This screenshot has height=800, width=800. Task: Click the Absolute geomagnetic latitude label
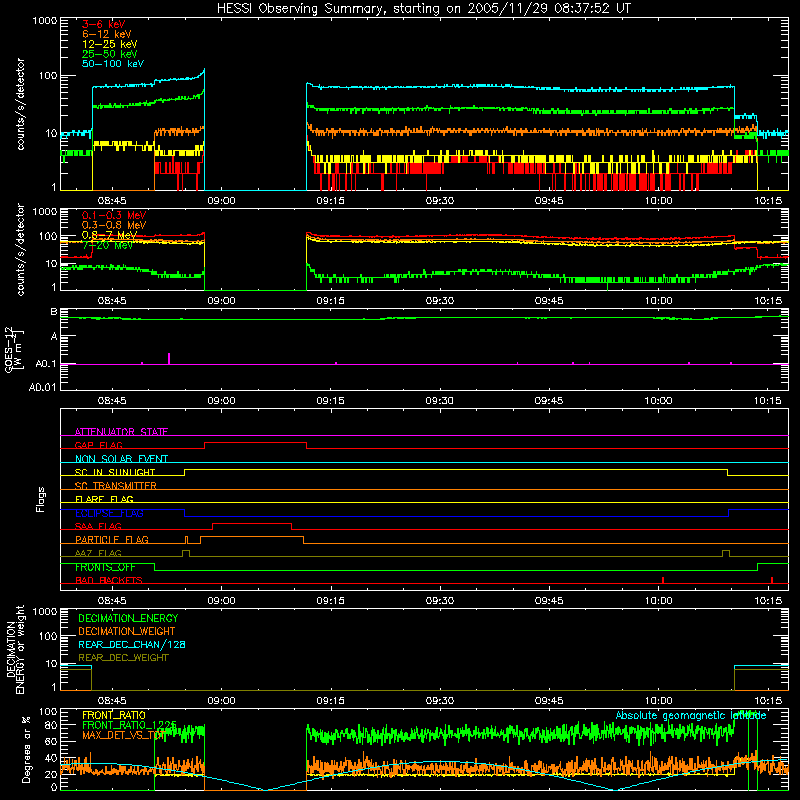point(691,715)
